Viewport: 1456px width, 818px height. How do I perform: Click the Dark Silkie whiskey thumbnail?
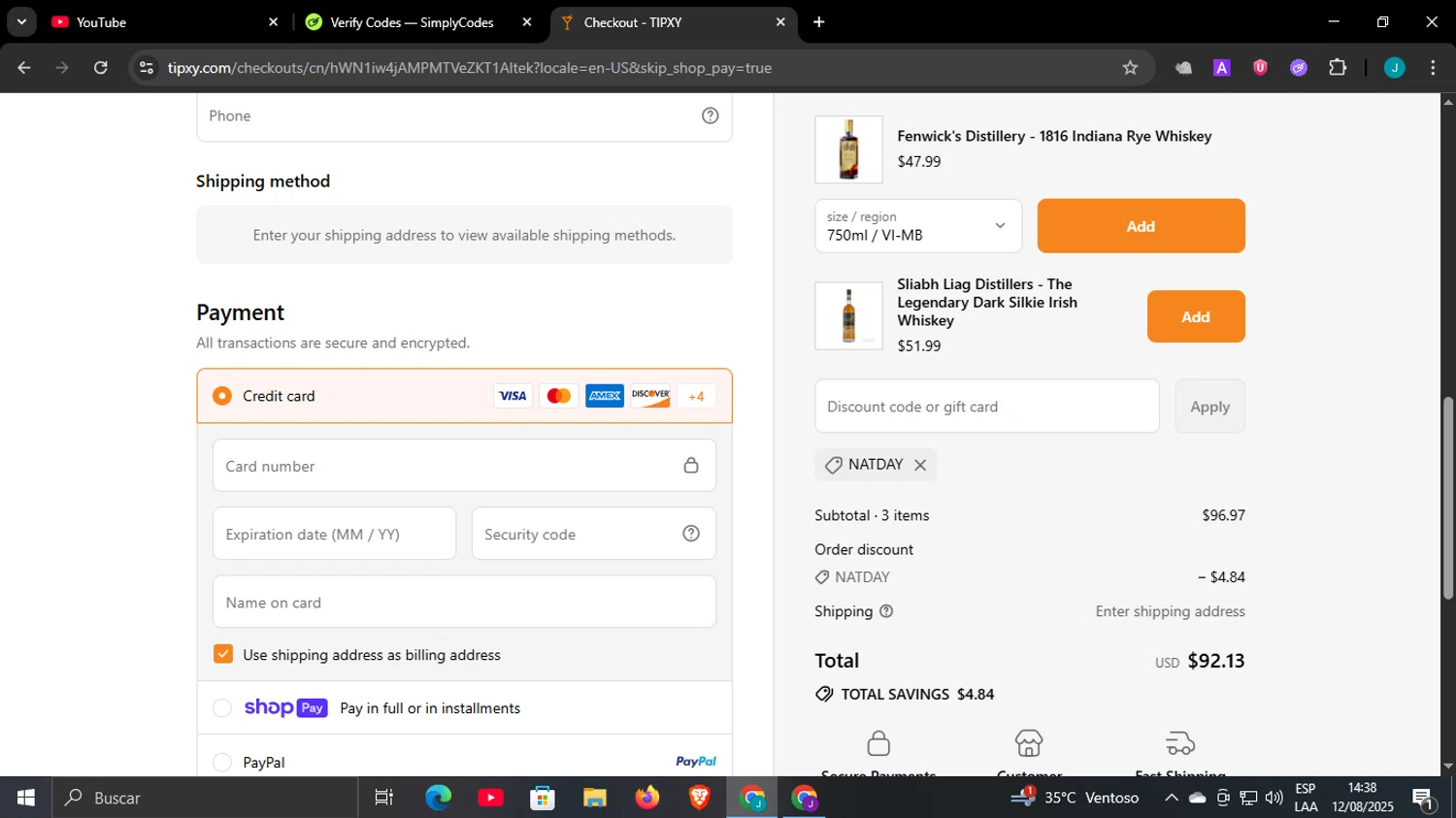[848, 316]
